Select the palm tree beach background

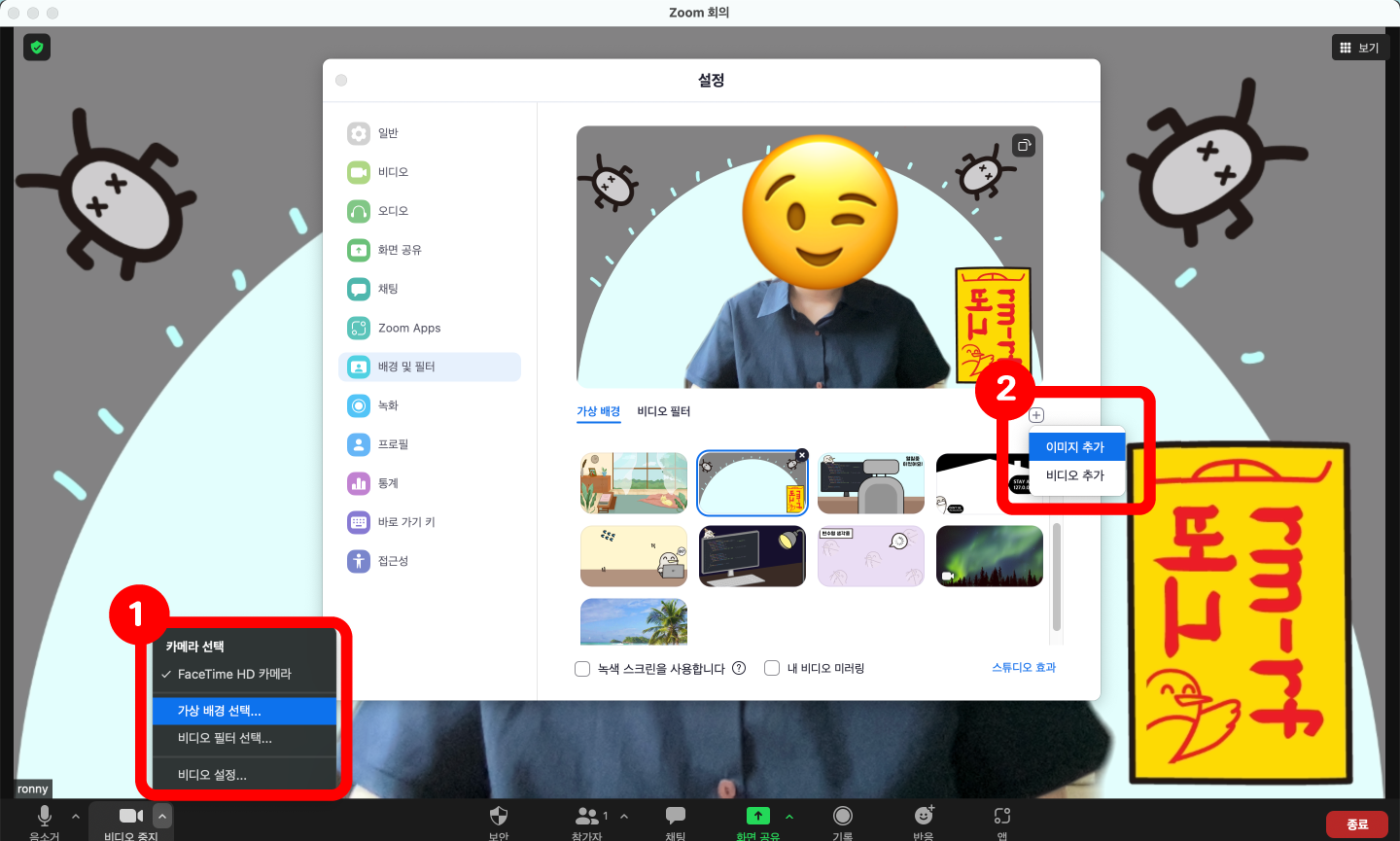tap(634, 622)
